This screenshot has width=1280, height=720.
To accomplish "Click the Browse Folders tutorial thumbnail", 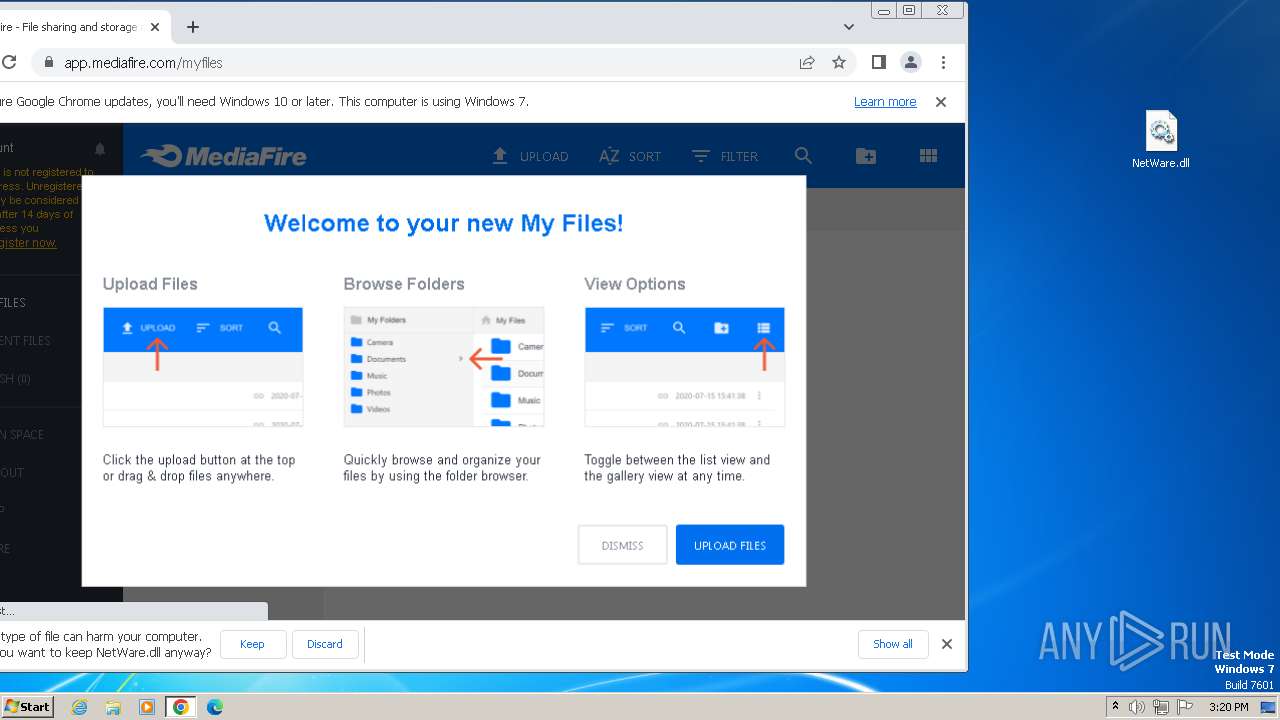I will 444,367.
